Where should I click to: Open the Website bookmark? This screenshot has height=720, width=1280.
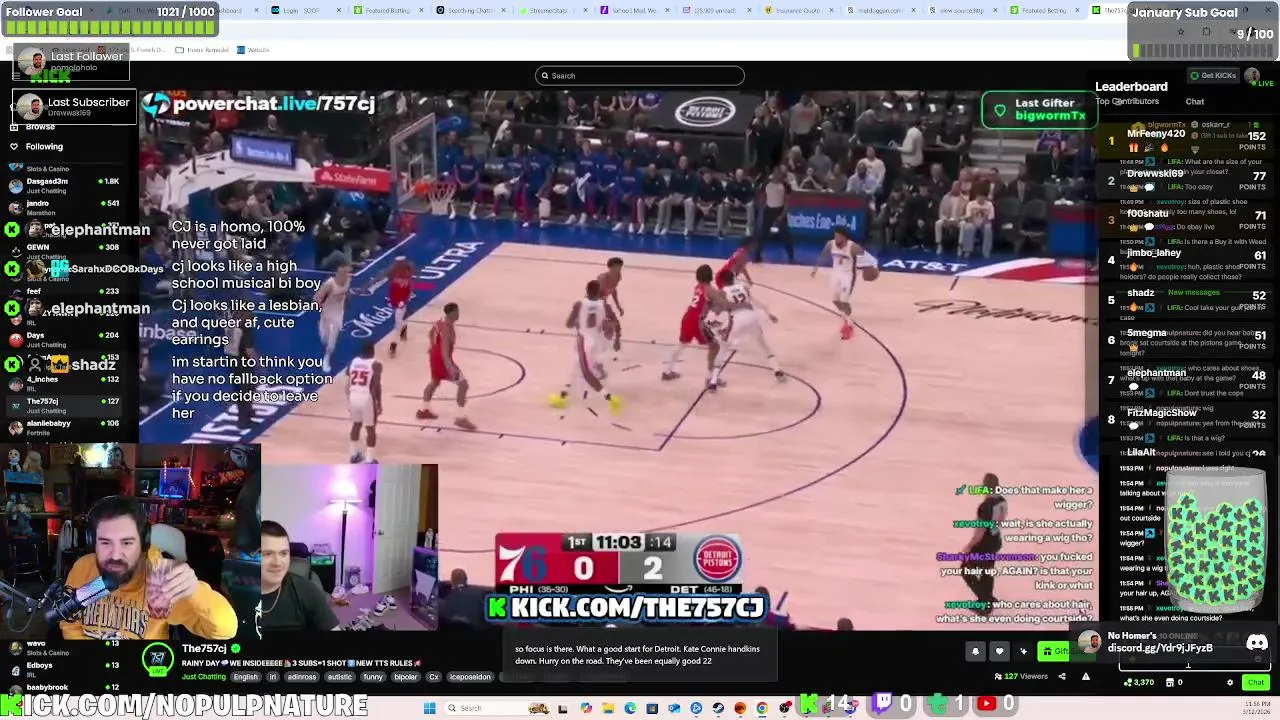click(x=254, y=50)
